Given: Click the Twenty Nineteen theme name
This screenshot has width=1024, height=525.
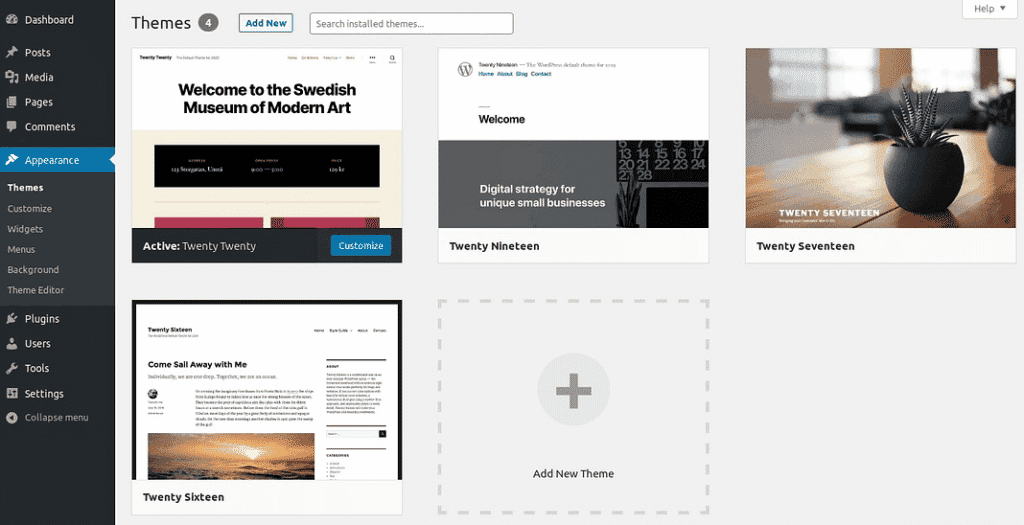Looking at the screenshot, I should pos(494,246).
